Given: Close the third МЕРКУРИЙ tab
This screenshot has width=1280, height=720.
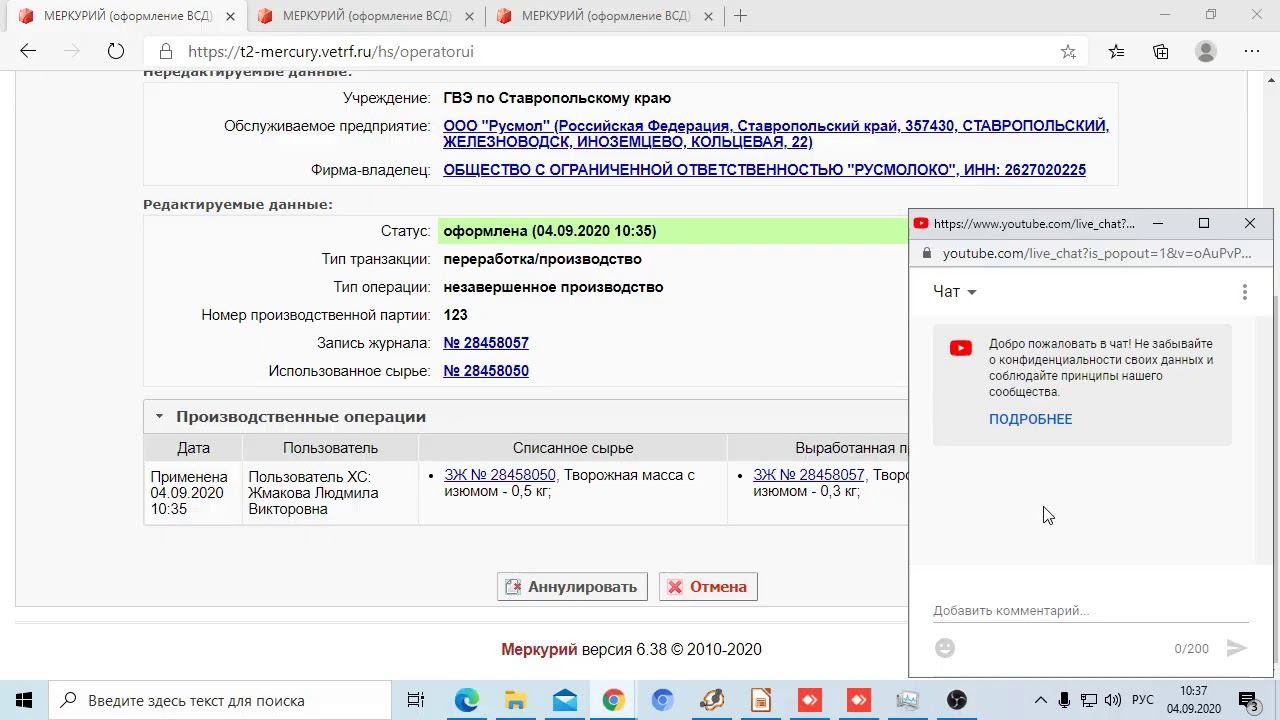Looking at the screenshot, I should (x=708, y=16).
